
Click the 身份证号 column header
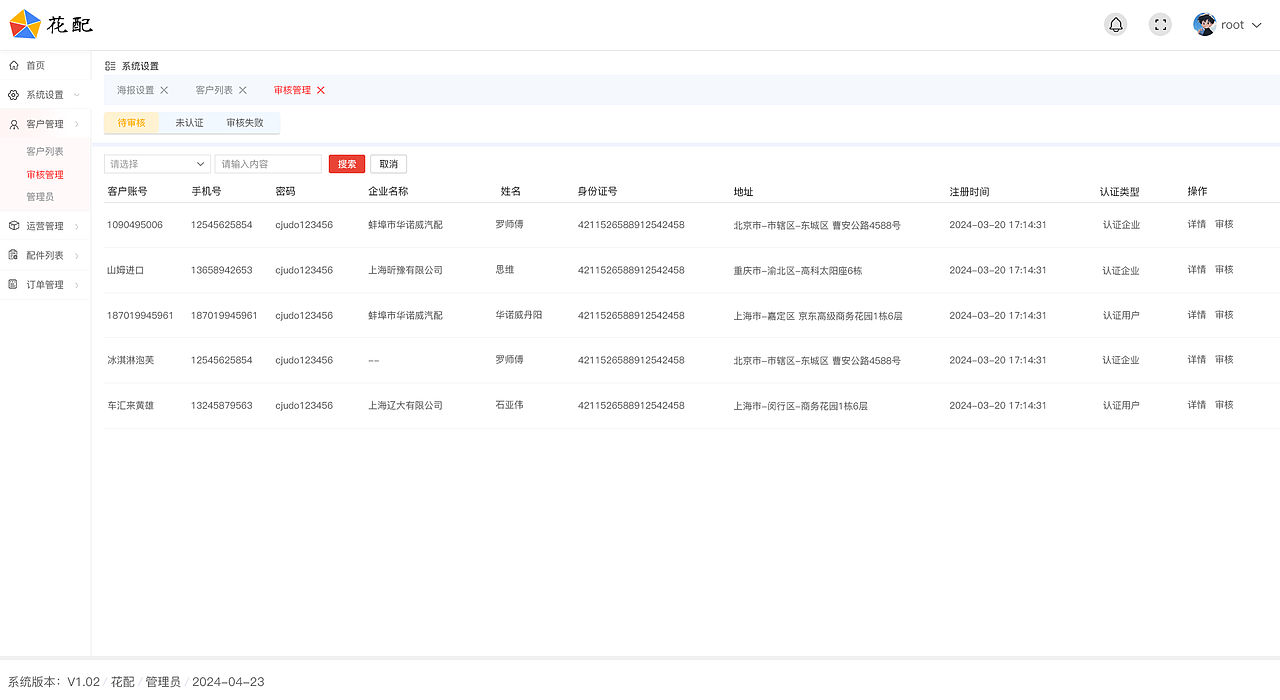[x=597, y=191]
